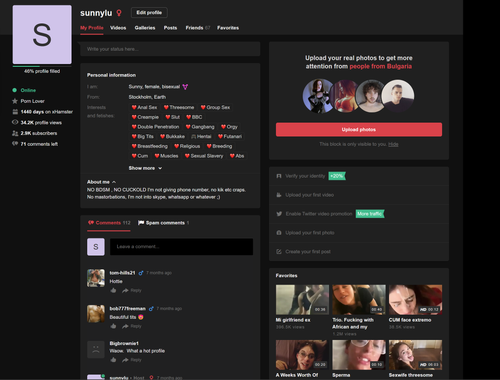This screenshot has height=380, width=500.
Task: Click the speech icon beside 71 comments left
Action: tap(15, 144)
